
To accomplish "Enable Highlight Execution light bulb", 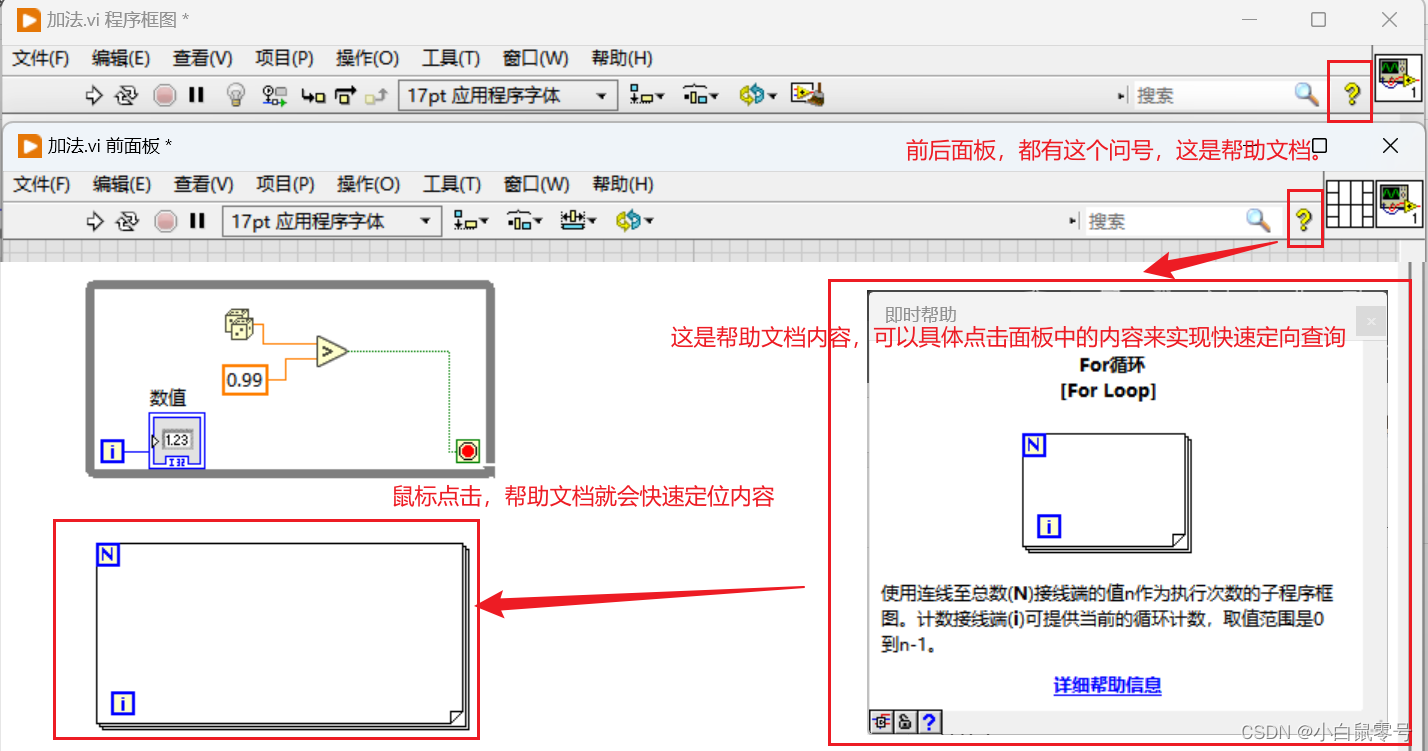I will click(x=236, y=94).
